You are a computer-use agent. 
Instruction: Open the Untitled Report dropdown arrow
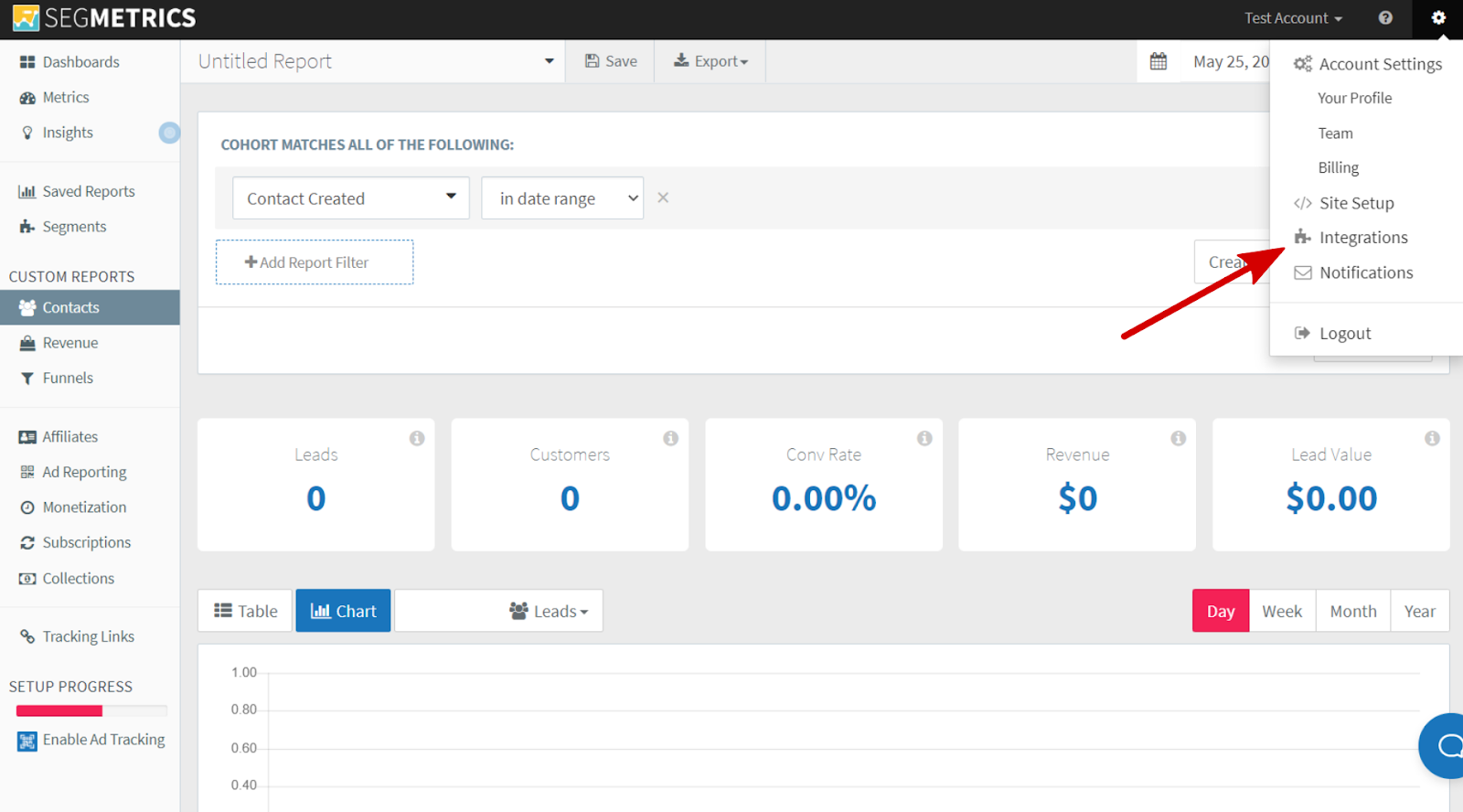550,61
